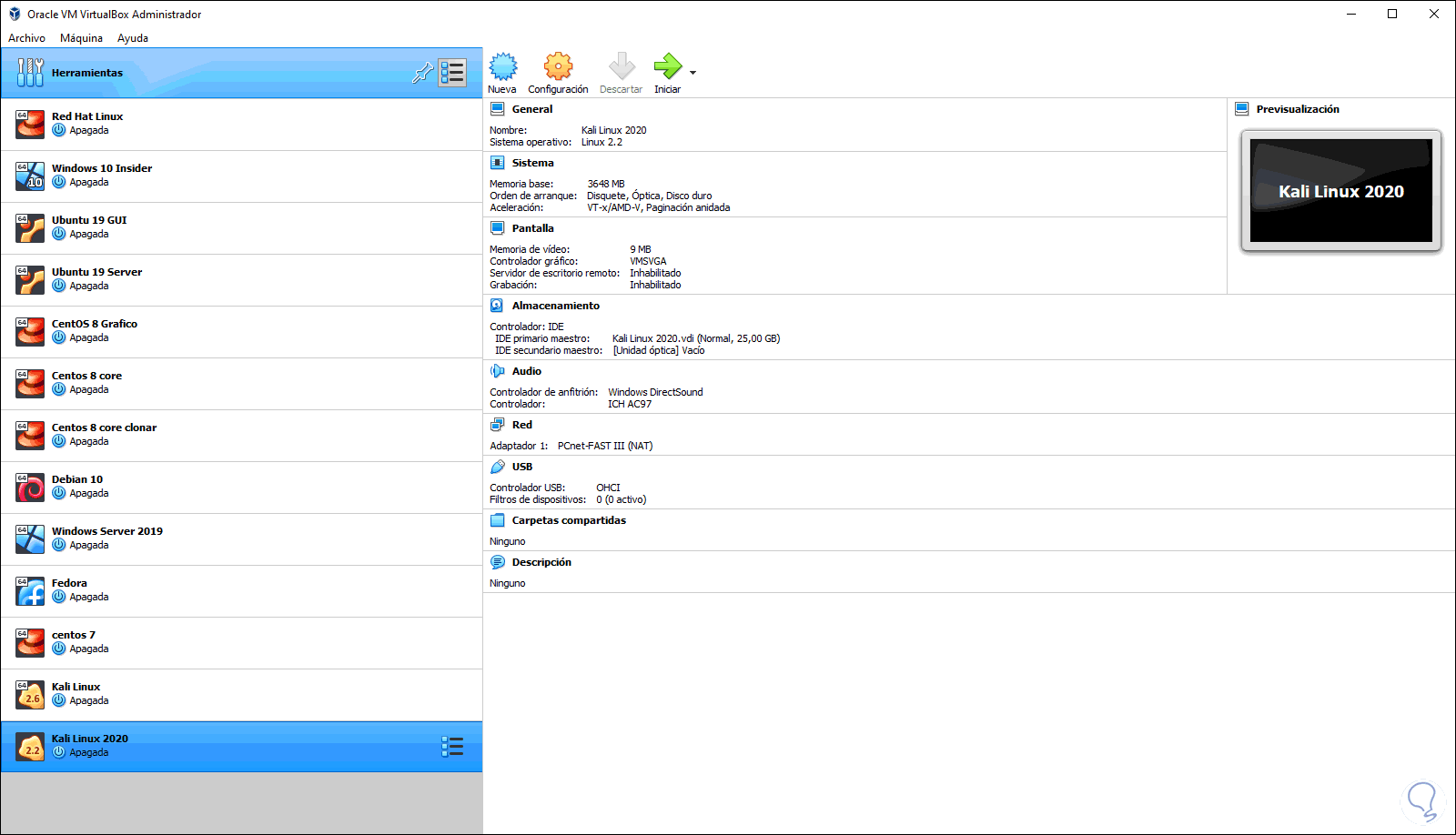This screenshot has height=835, width=1456.
Task: Select the Debian 10 swirl icon
Action: click(30, 487)
